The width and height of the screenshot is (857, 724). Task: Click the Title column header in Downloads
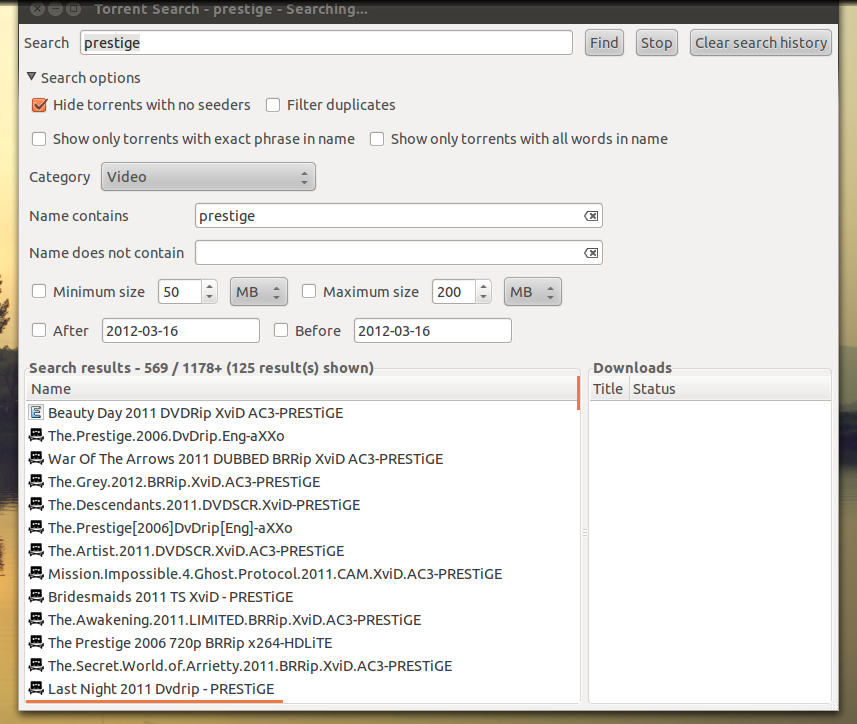point(608,389)
